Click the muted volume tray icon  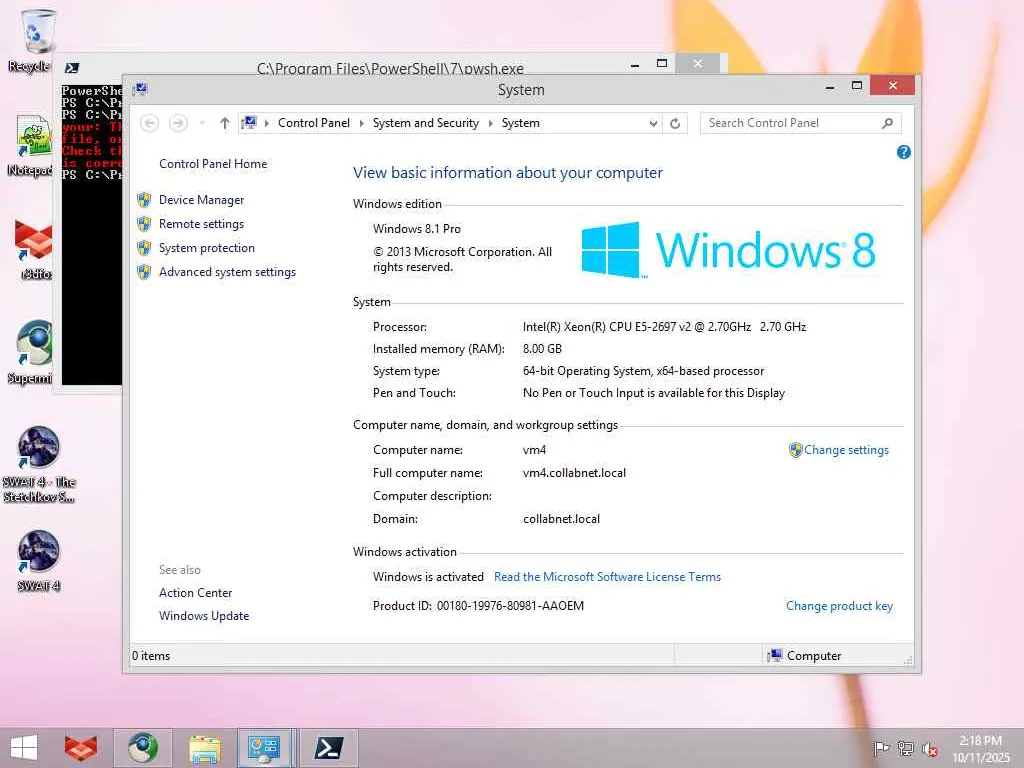coord(930,748)
